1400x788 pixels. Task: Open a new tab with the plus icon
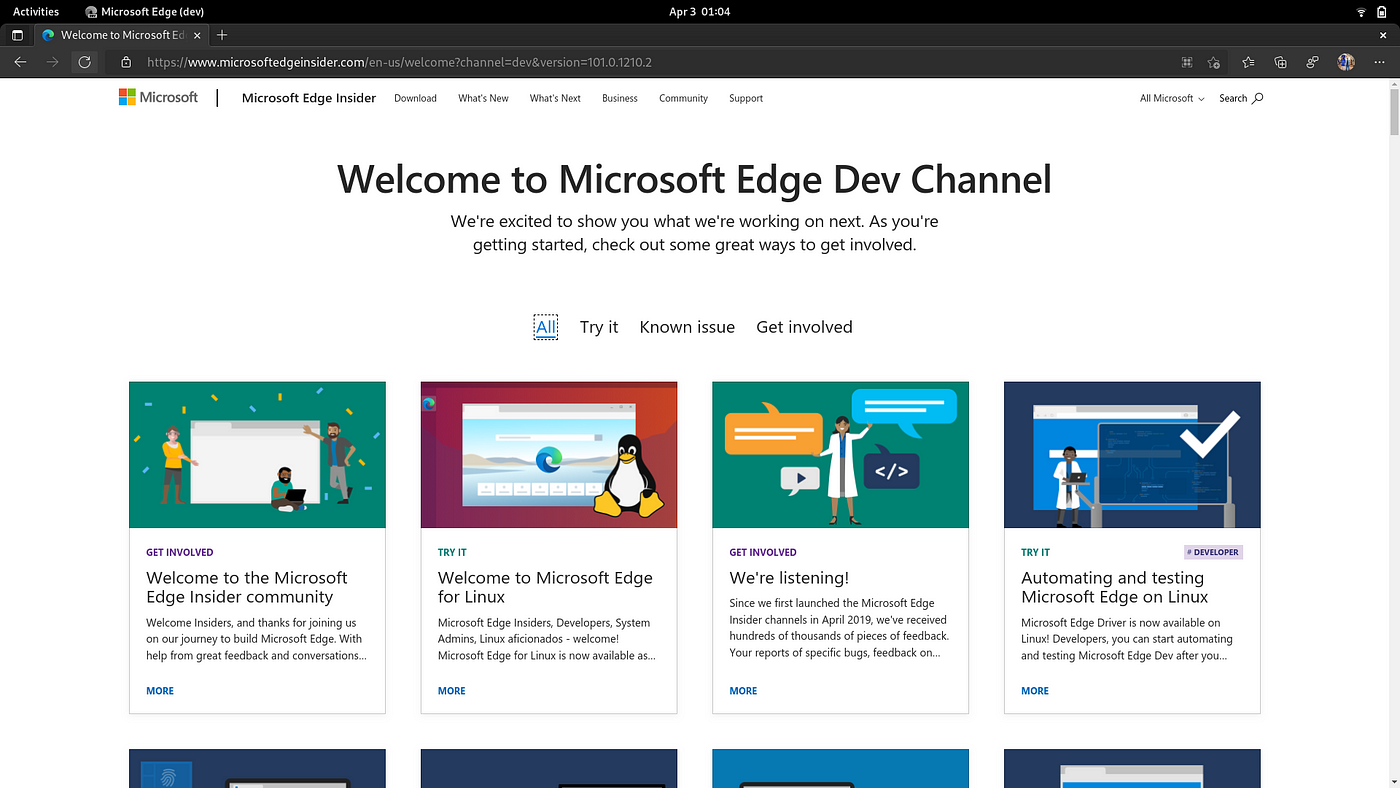click(x=222, y=35)
